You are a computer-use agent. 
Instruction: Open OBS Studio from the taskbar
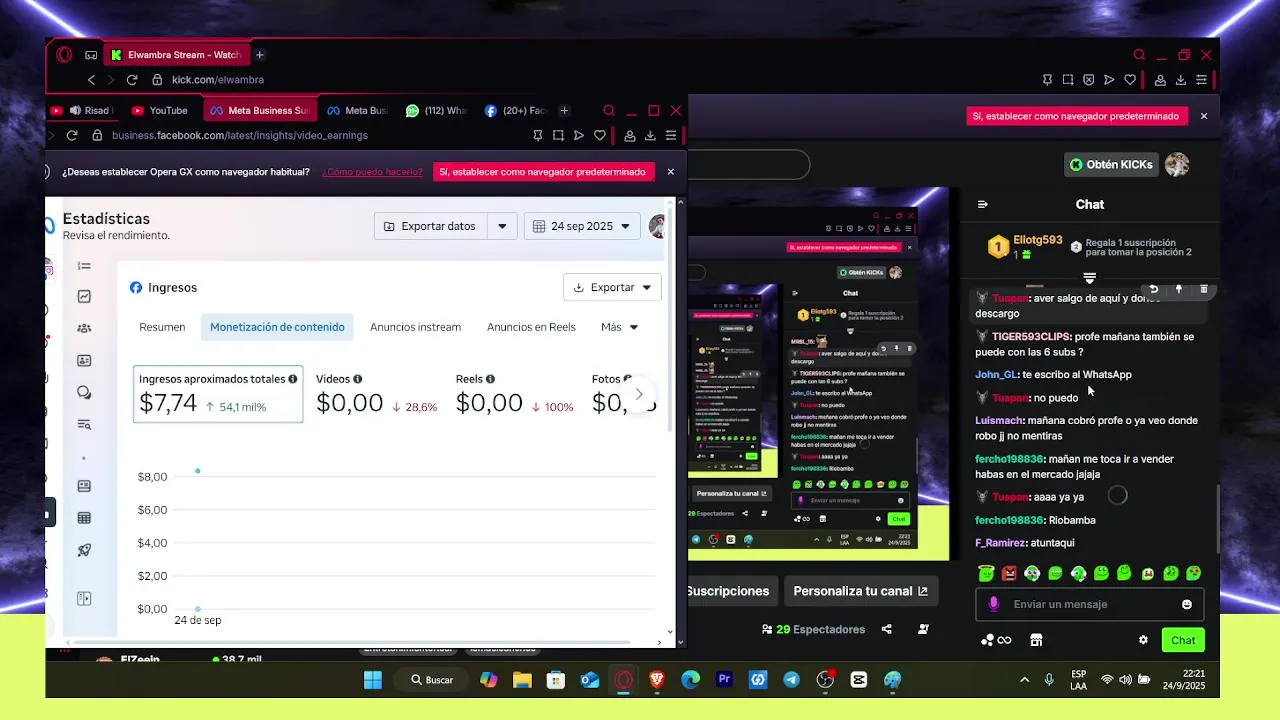click(825, 680)
